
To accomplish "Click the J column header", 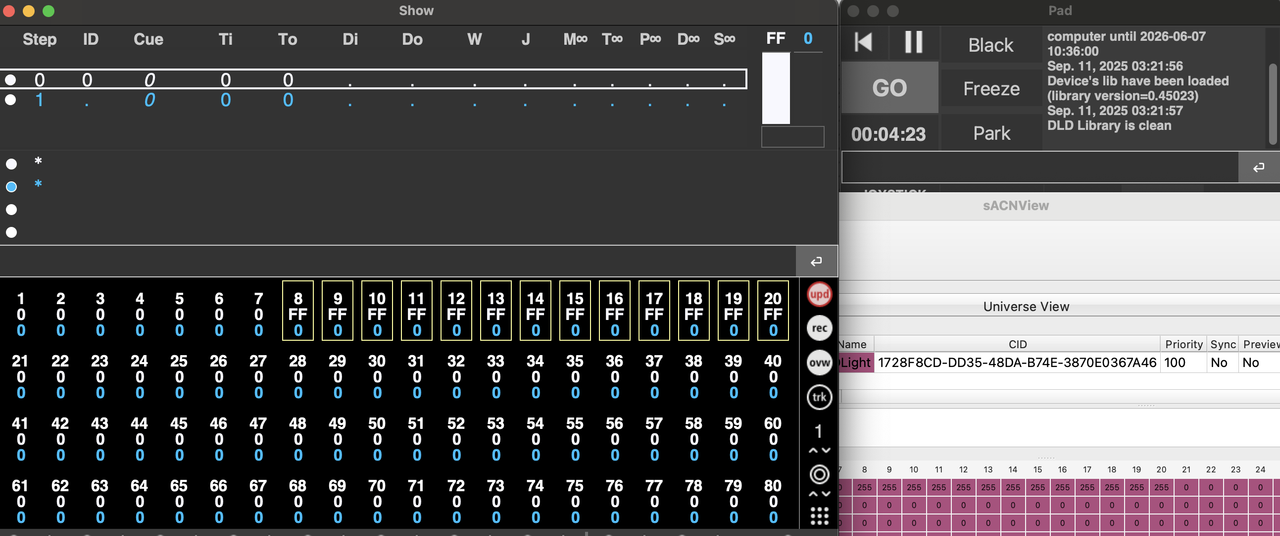I will [x=526, y=39].
